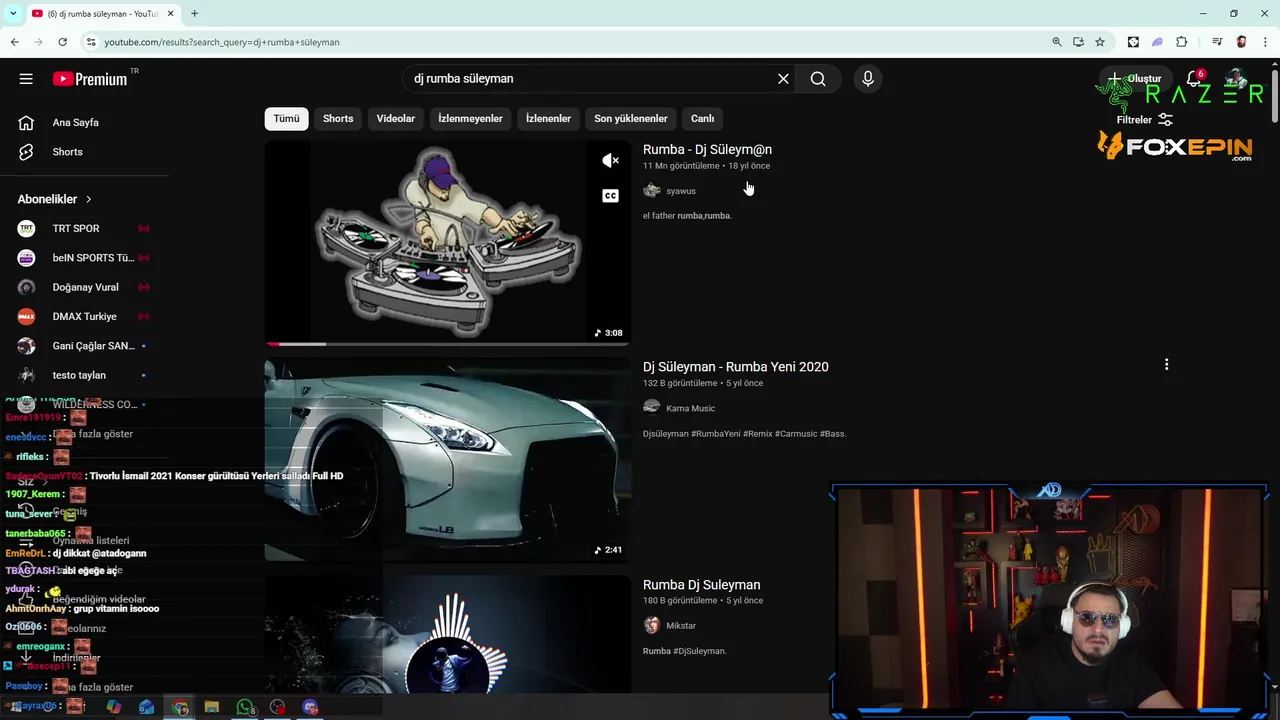1280x720 pixels.
Task: Open Copilot from the taskbar
Action: click(114, 707)
